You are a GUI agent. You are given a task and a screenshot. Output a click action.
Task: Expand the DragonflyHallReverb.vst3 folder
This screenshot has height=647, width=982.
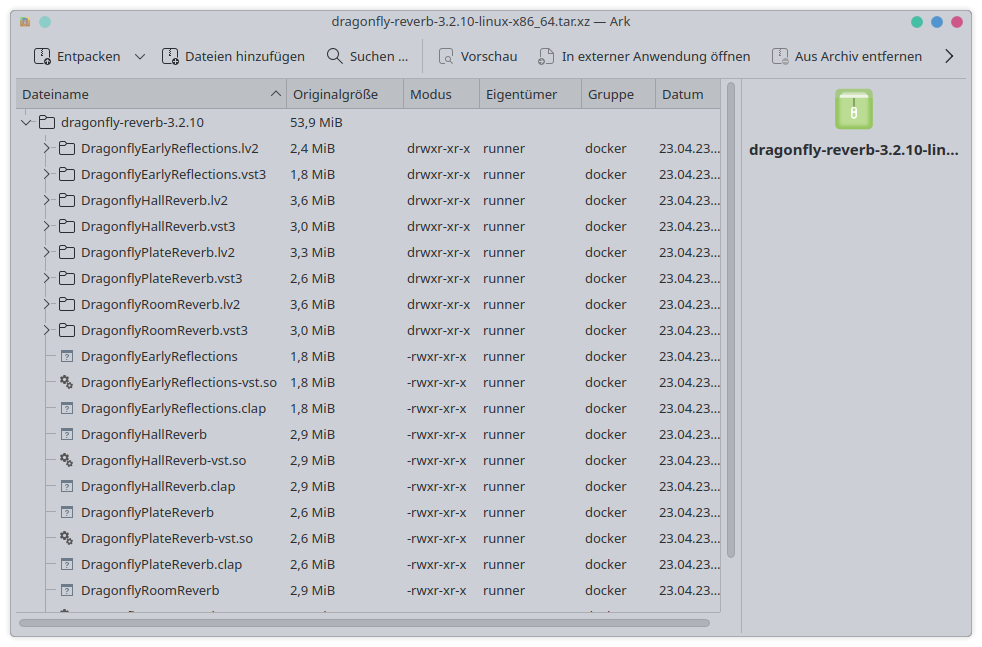pos(46,226)
